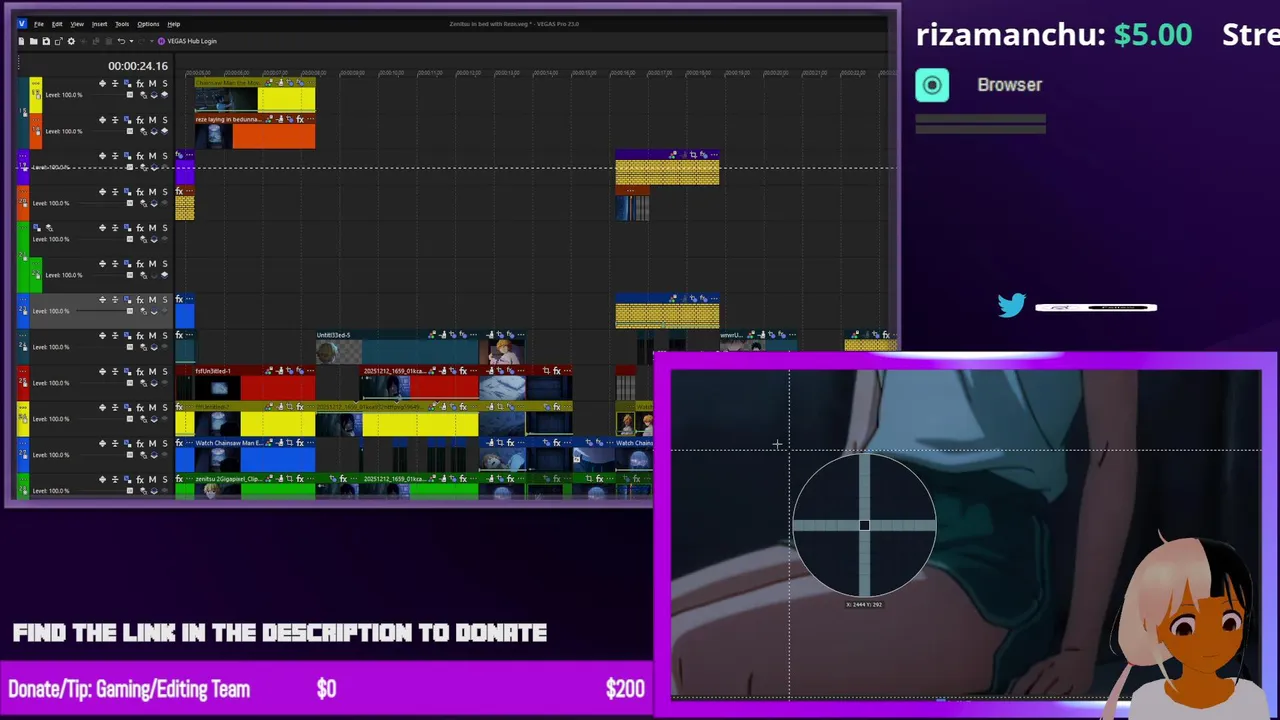Open the Tools menu
This screenshot has width=1280, height=720.
coord(122,24)
